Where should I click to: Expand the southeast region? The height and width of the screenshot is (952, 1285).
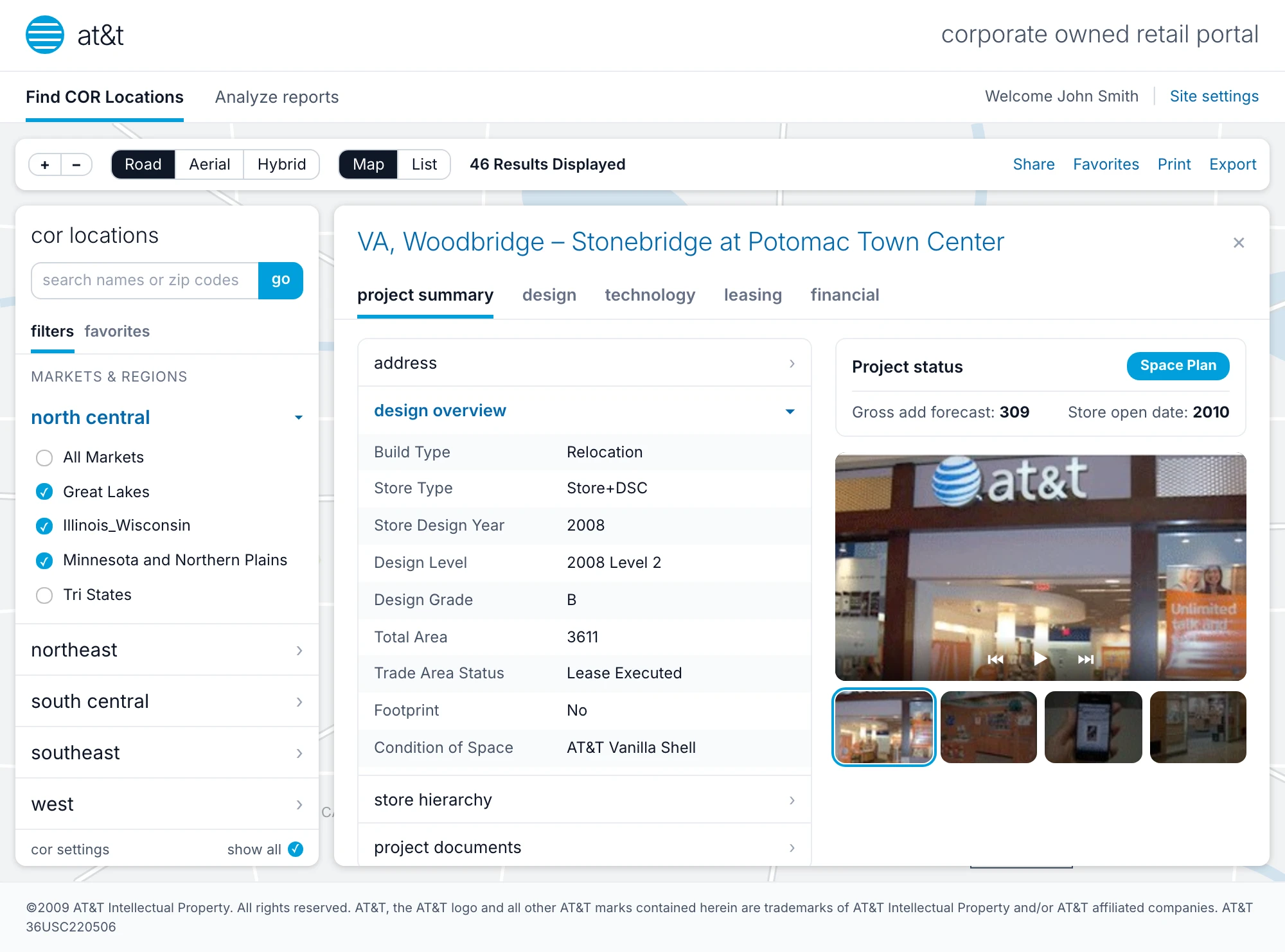[x=167, y=753]
